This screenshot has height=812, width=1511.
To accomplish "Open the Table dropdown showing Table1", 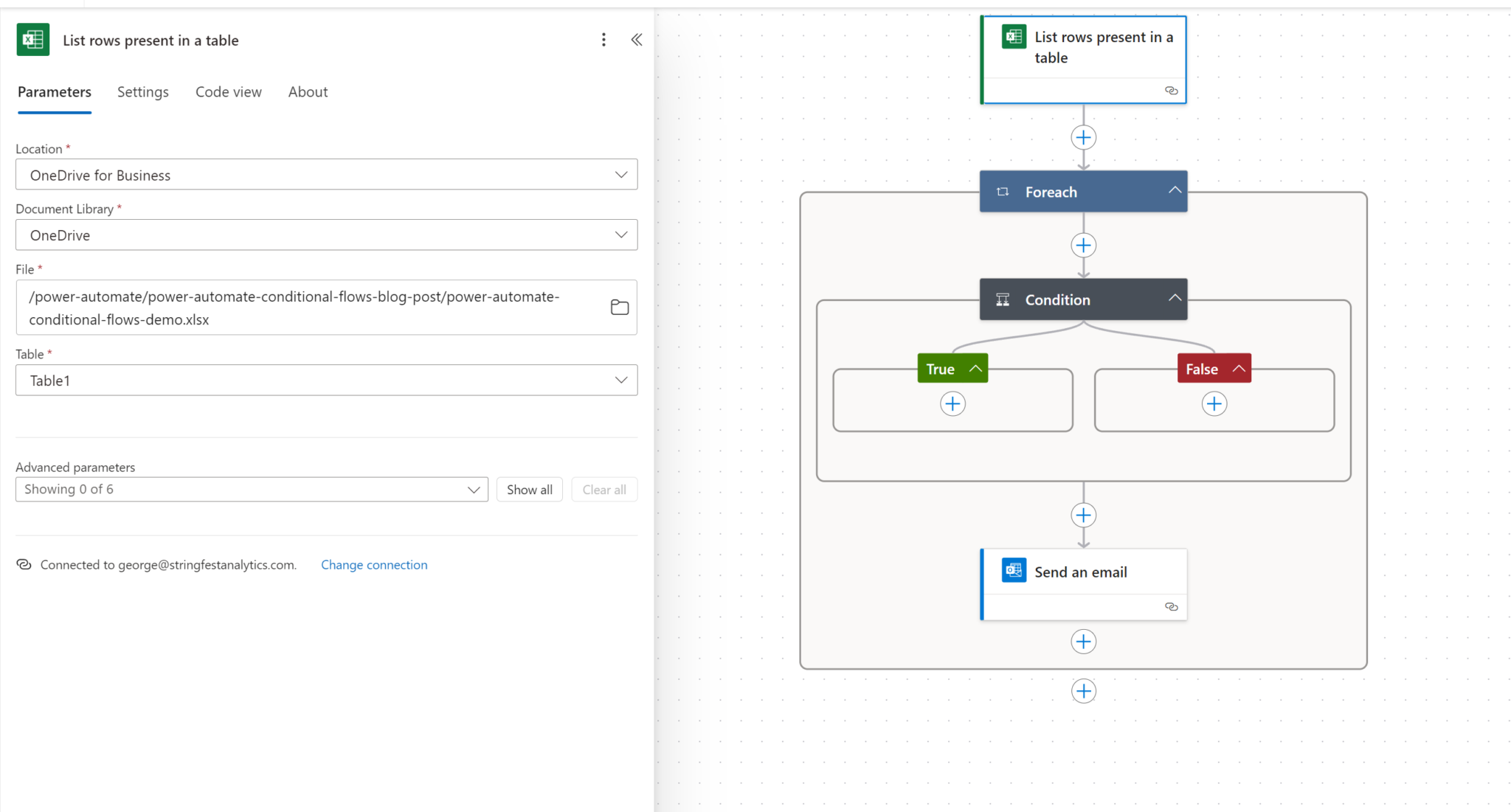I will tap(326, 381).
